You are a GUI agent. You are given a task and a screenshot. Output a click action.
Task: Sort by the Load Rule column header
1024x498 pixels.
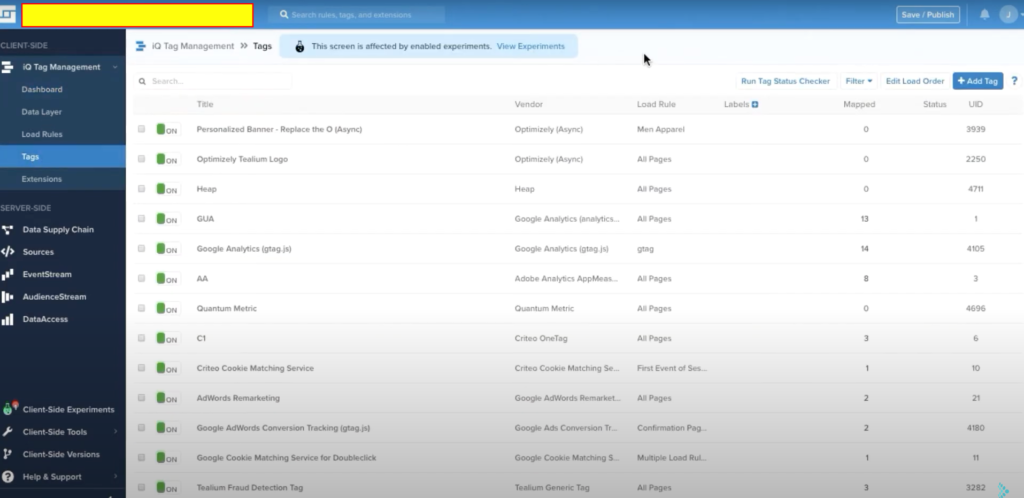[656, 104]
